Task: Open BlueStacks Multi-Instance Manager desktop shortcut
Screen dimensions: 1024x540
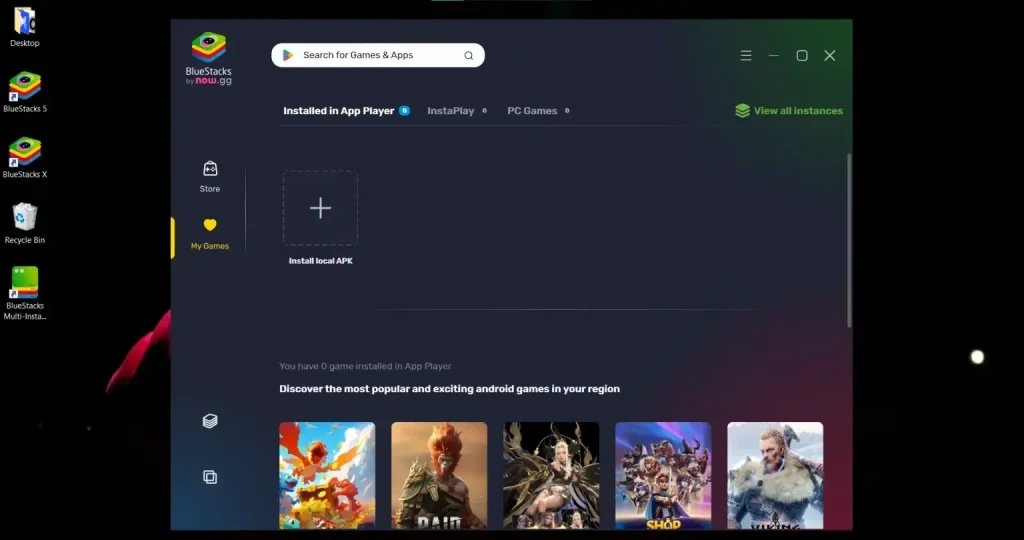Action: click(25, 283)
